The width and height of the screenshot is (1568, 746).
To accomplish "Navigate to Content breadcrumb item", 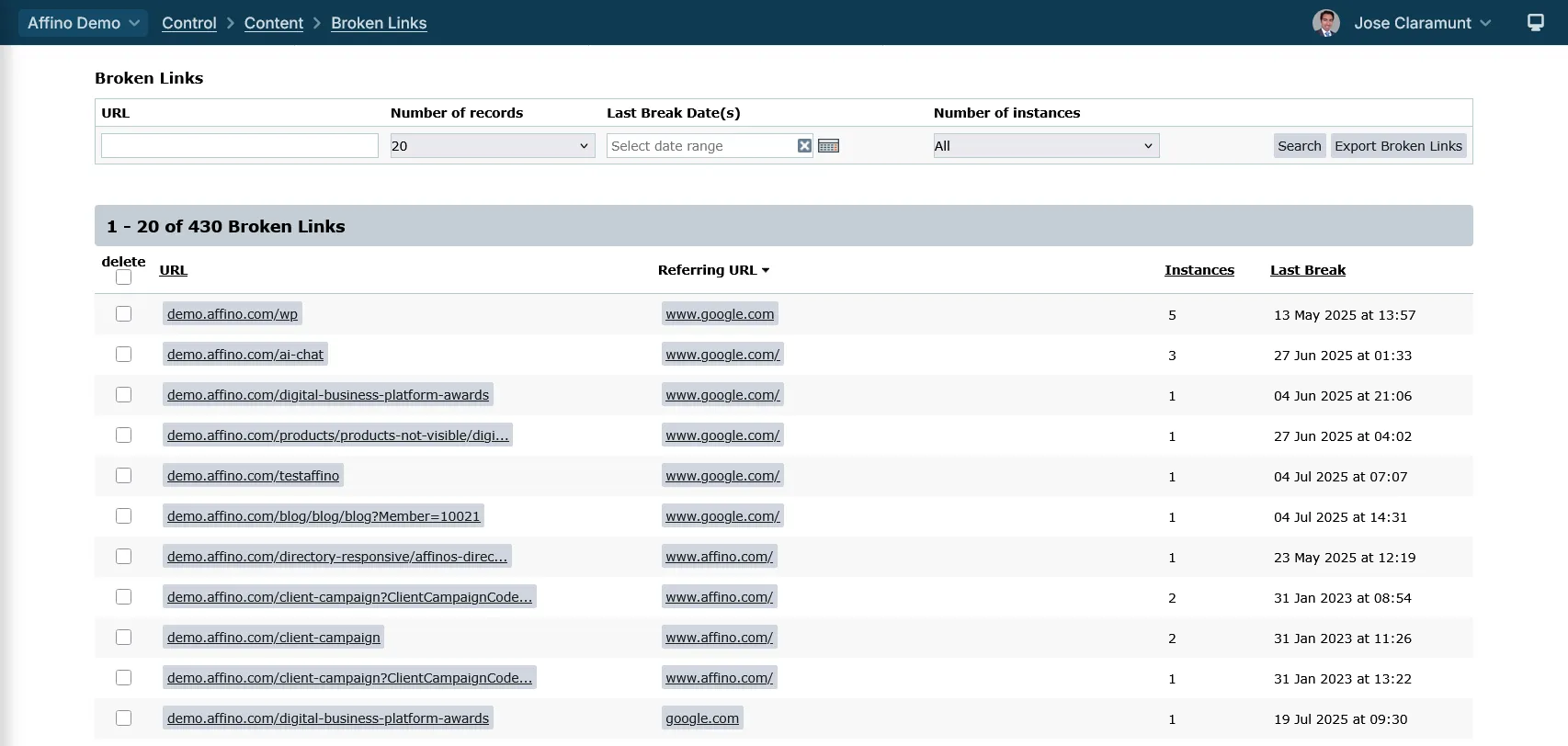I will pyautogui.click(x=273, y=23).
